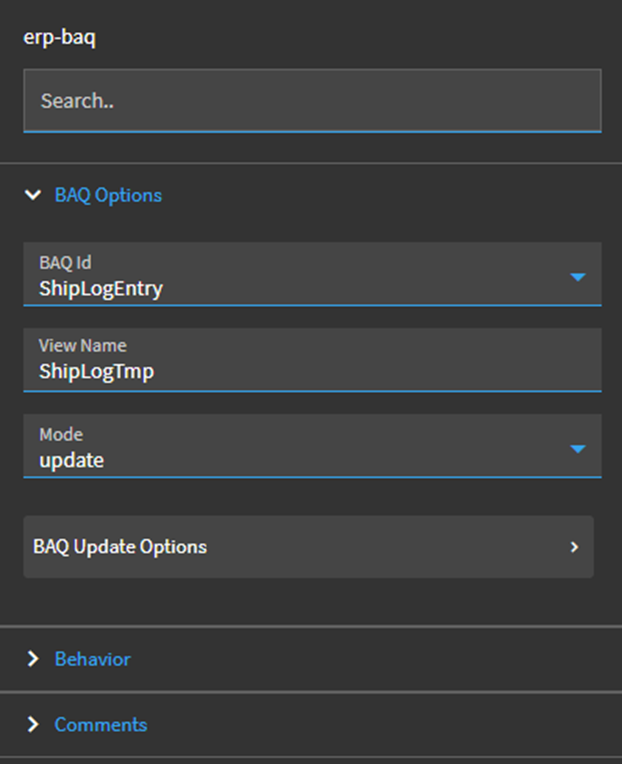The height and width of the screenshot is (764, 622).
Task: Click the BAQ Options section heading
Action: [x=108, y=195]
